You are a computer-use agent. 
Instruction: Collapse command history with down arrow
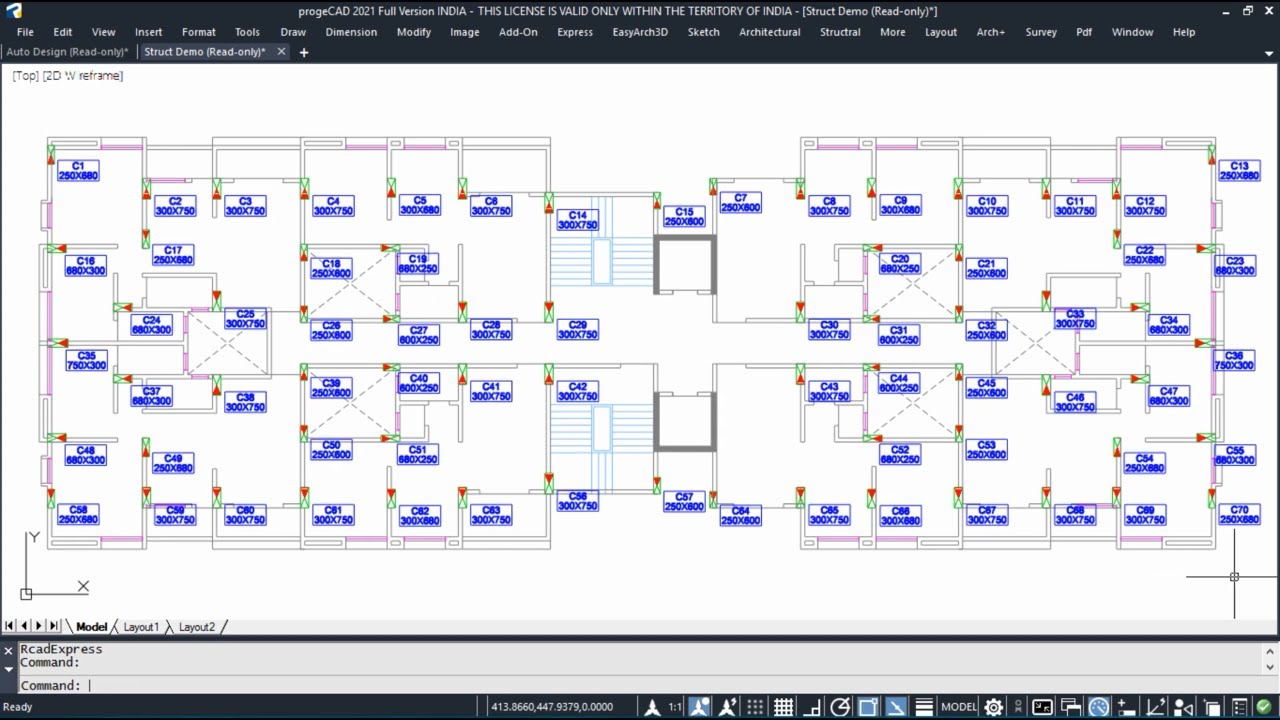[1270, 666]
